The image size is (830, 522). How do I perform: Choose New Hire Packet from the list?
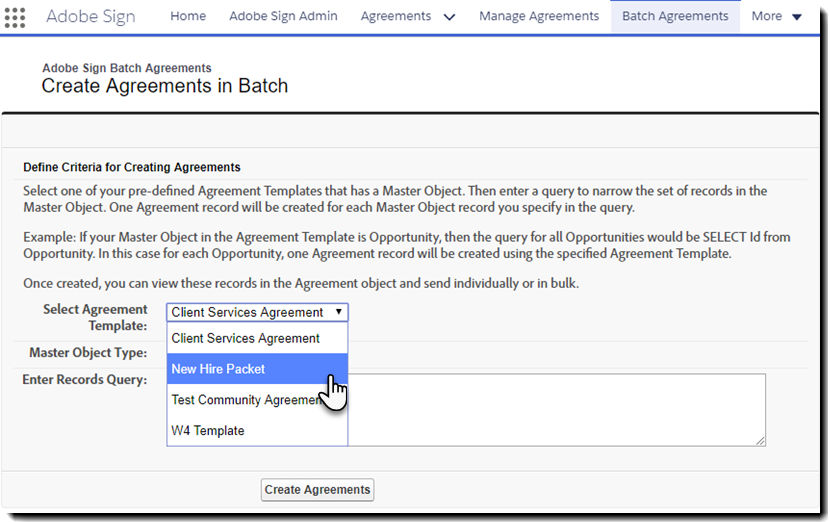click(x=219, y=369)
